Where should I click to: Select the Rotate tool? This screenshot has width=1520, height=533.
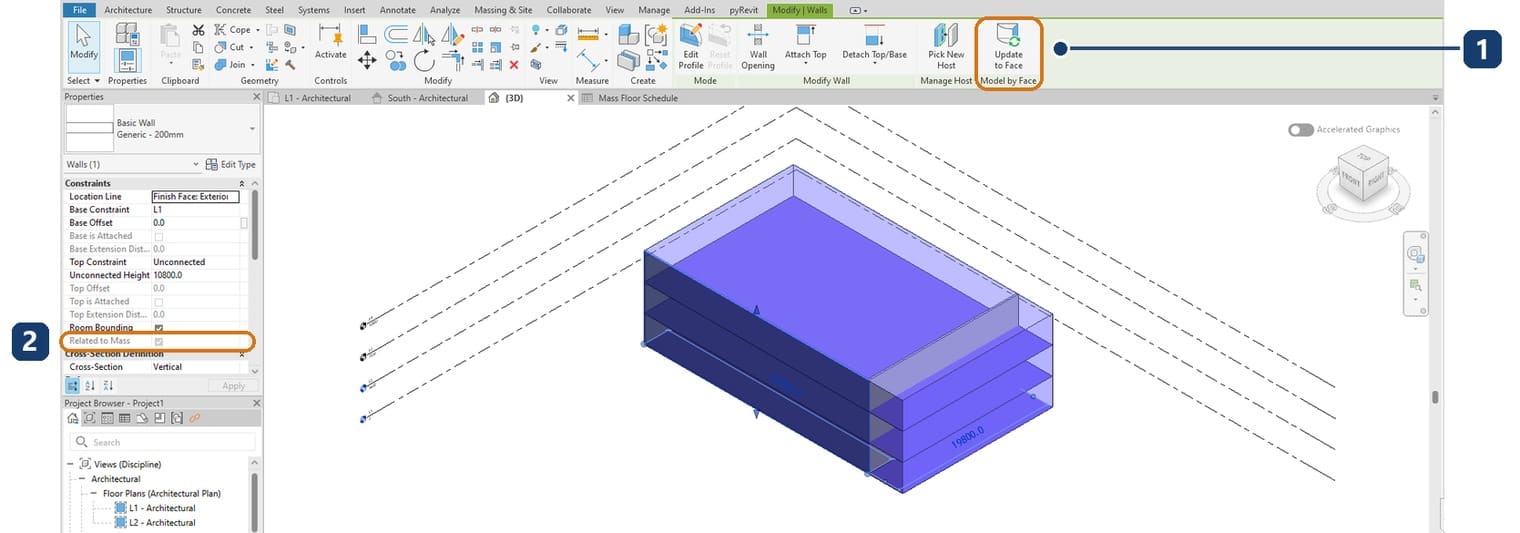[x=424, y=60]
